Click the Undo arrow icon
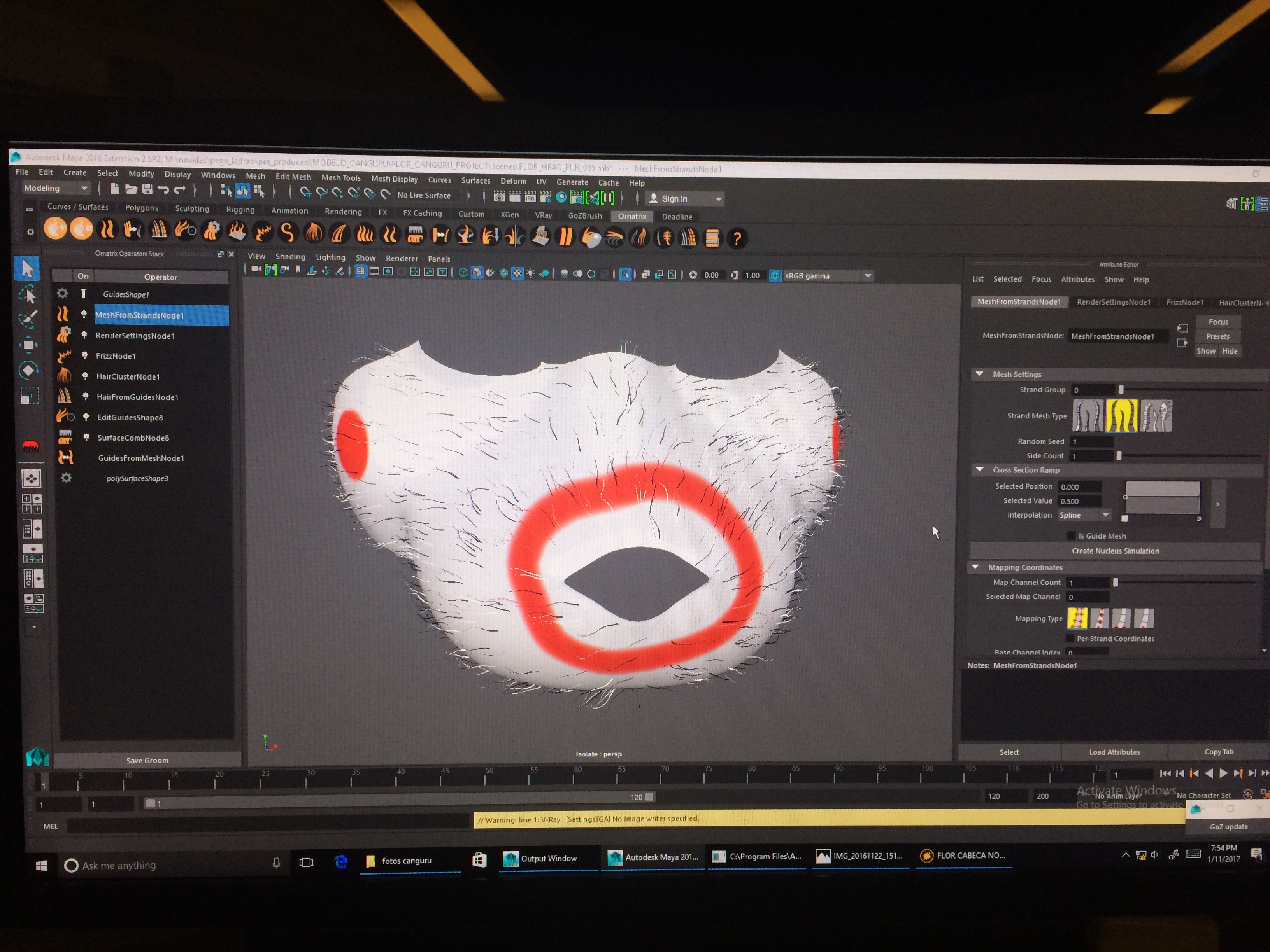 click(163, 190)
